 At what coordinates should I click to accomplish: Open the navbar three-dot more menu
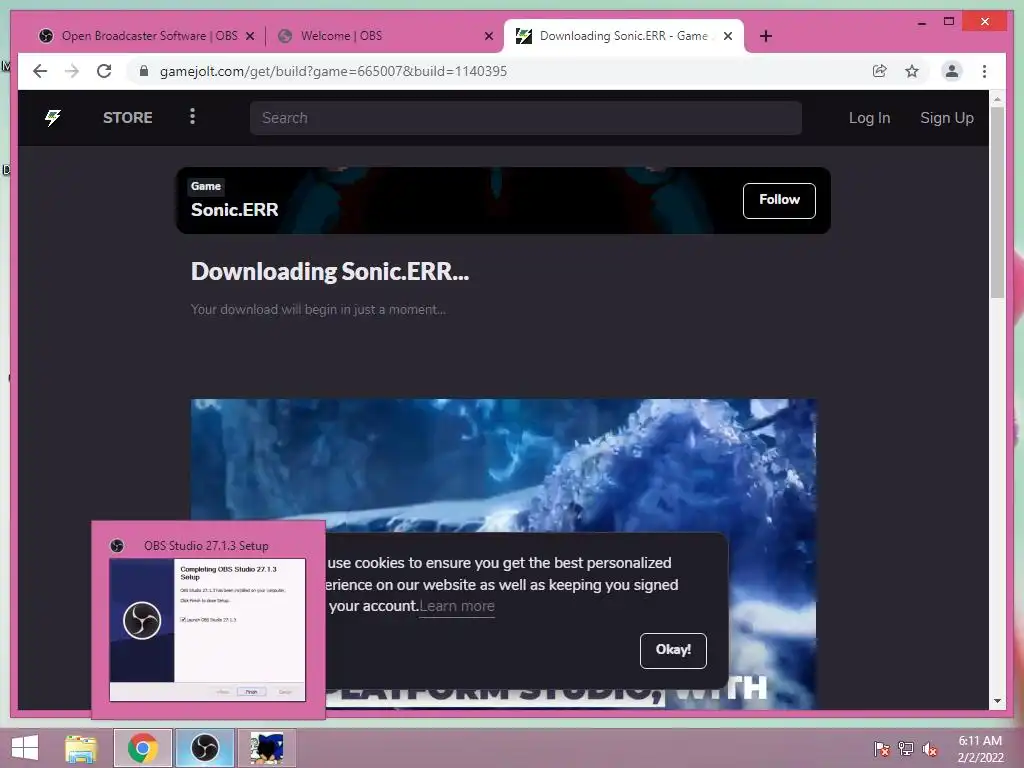192,117
